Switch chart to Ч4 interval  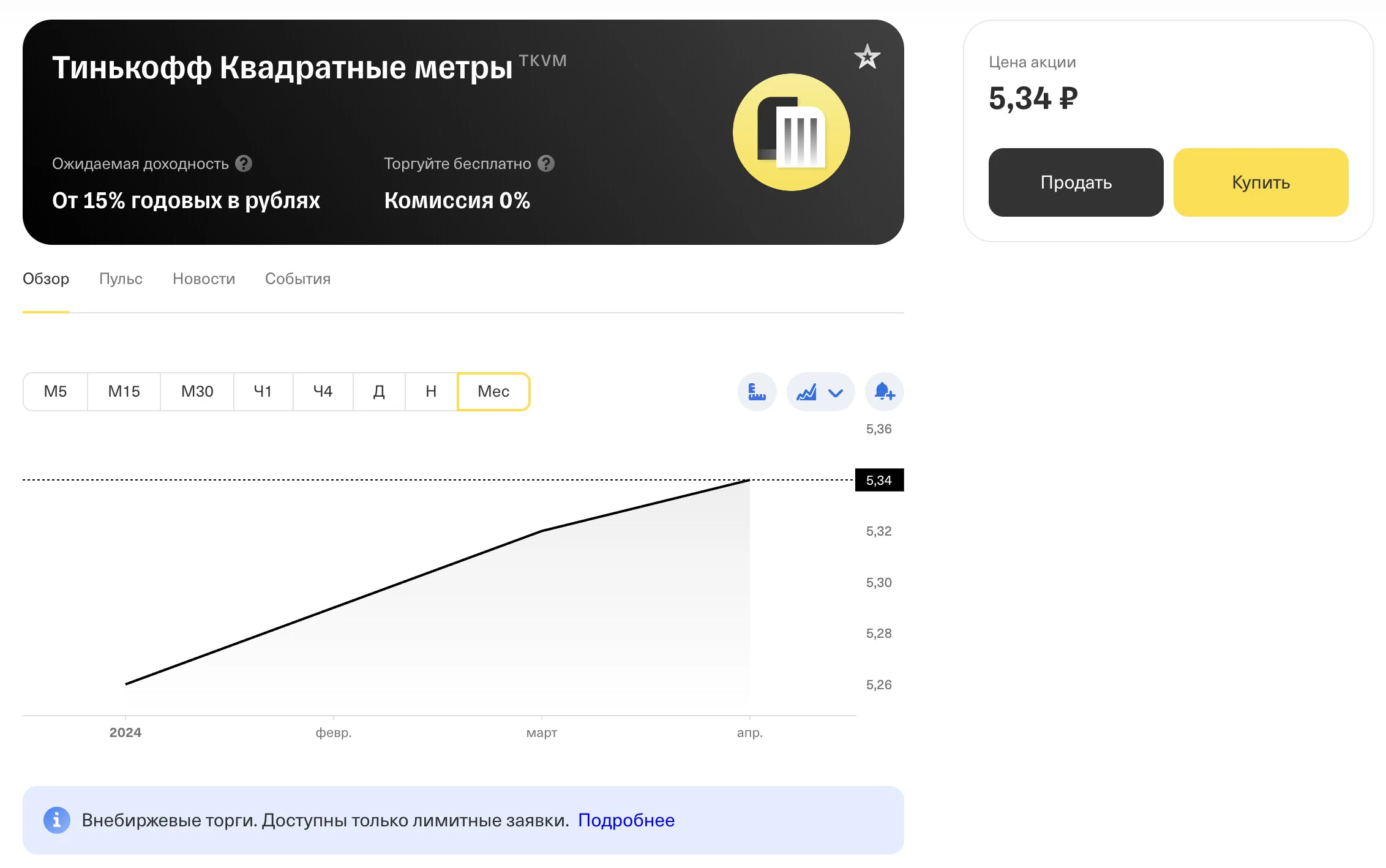323,392
